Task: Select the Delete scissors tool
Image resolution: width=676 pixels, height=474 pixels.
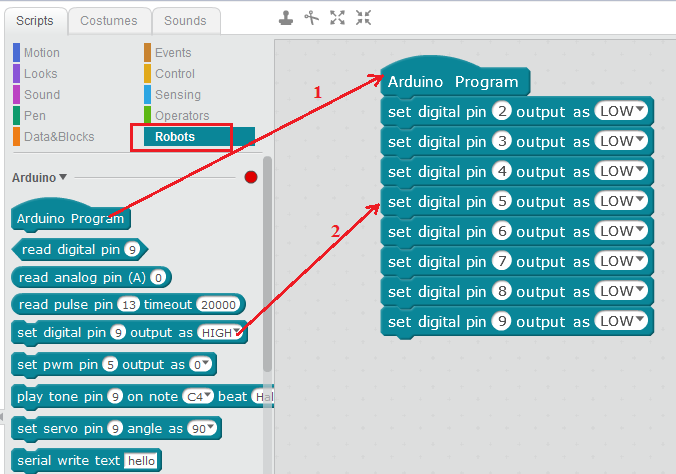Action: pos(311,18)
